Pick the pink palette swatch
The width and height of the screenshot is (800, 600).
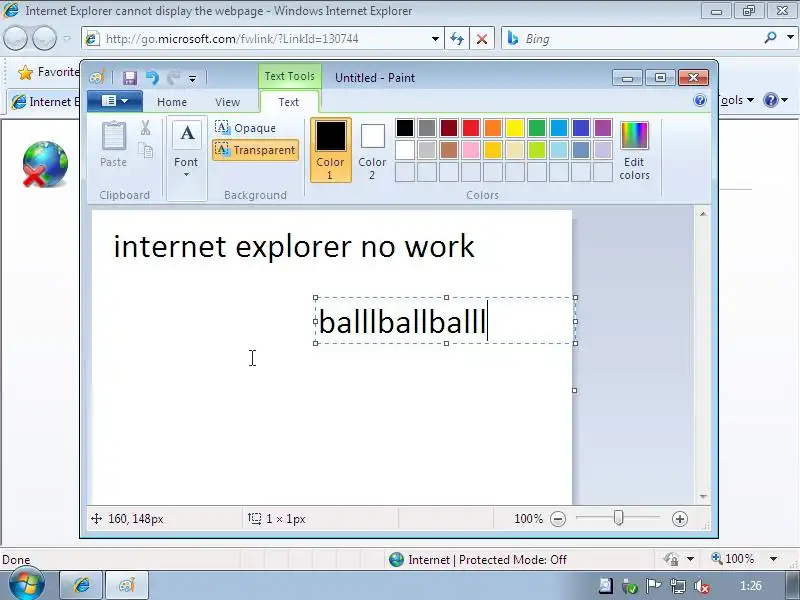pyautogui.click(x=471, y=150)
